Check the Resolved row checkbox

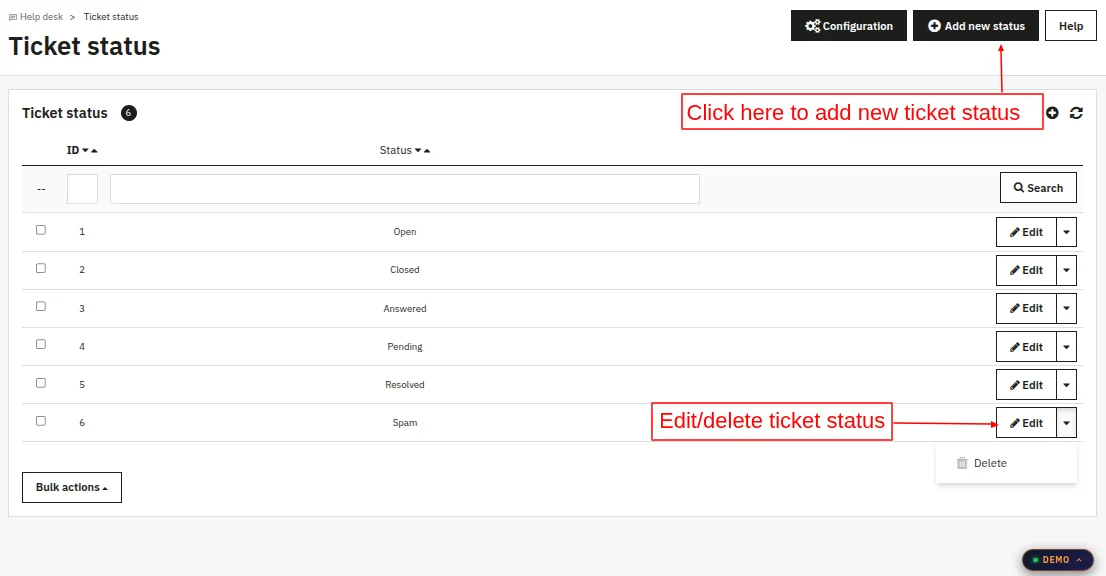(41, 383)
